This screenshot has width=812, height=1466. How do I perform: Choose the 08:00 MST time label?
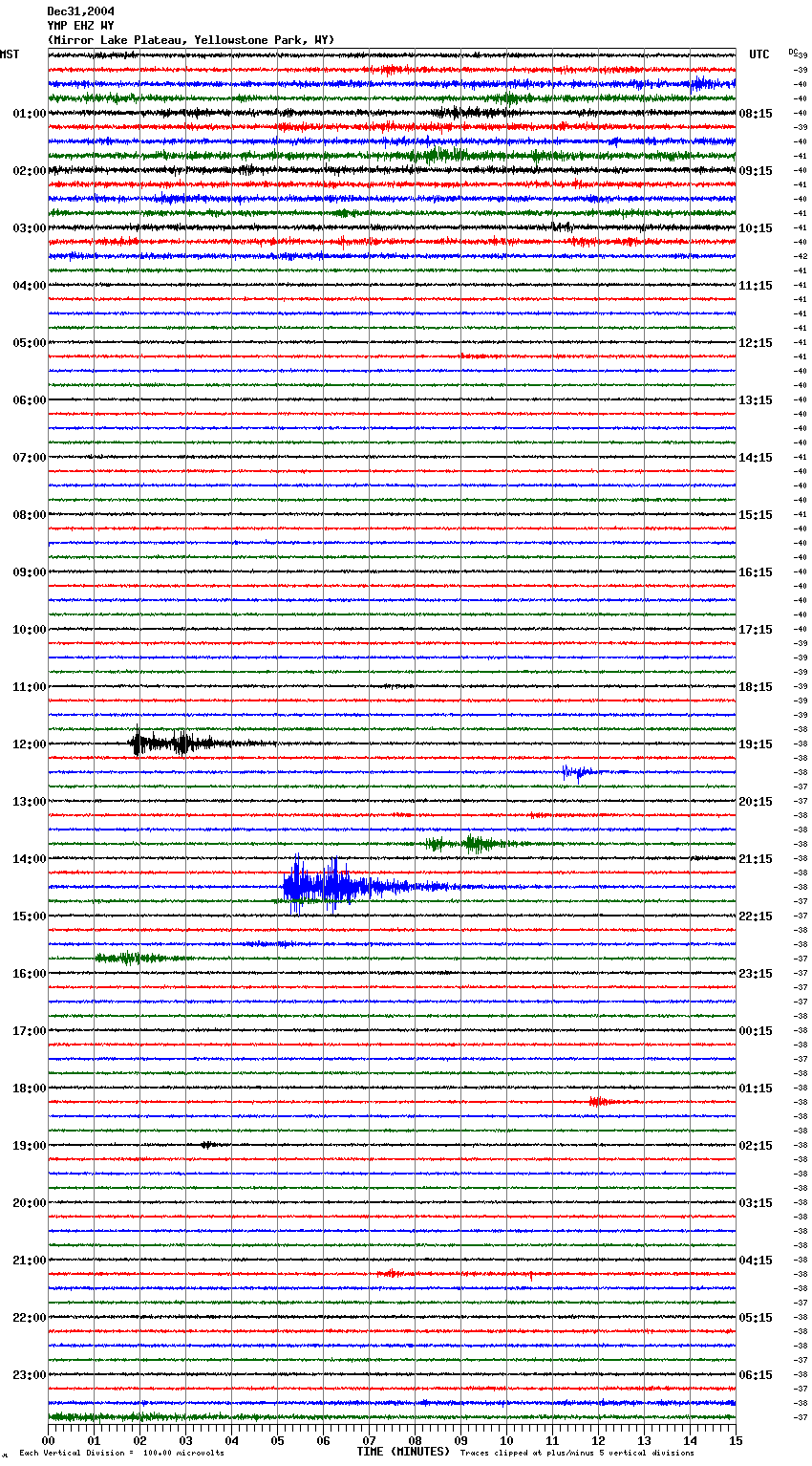point(30,515)
